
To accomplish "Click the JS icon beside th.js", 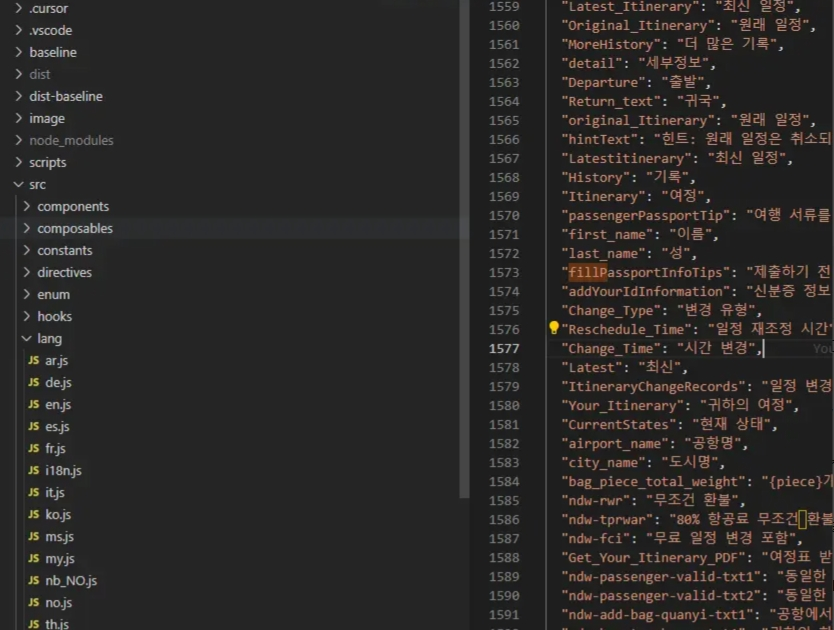I will 33,624.
